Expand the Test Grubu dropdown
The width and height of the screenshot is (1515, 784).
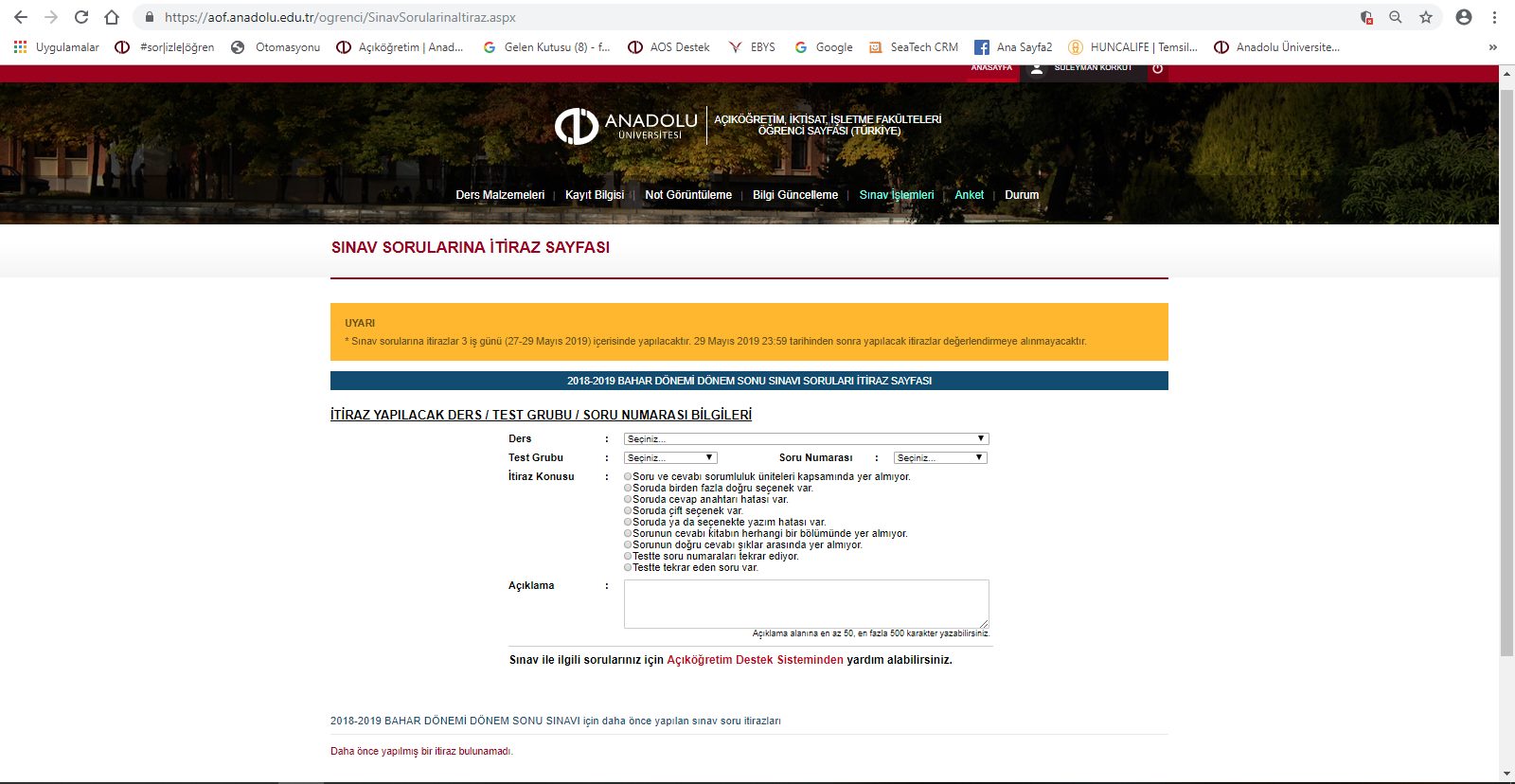pyautogui.click(x=670, y=457)
